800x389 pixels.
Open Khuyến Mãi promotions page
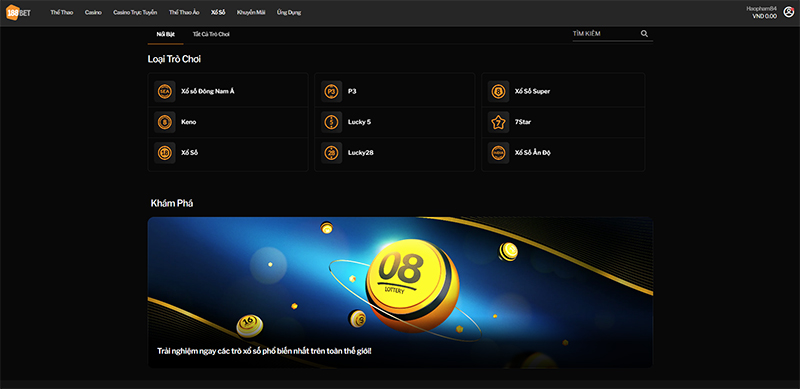coord(251,12)
